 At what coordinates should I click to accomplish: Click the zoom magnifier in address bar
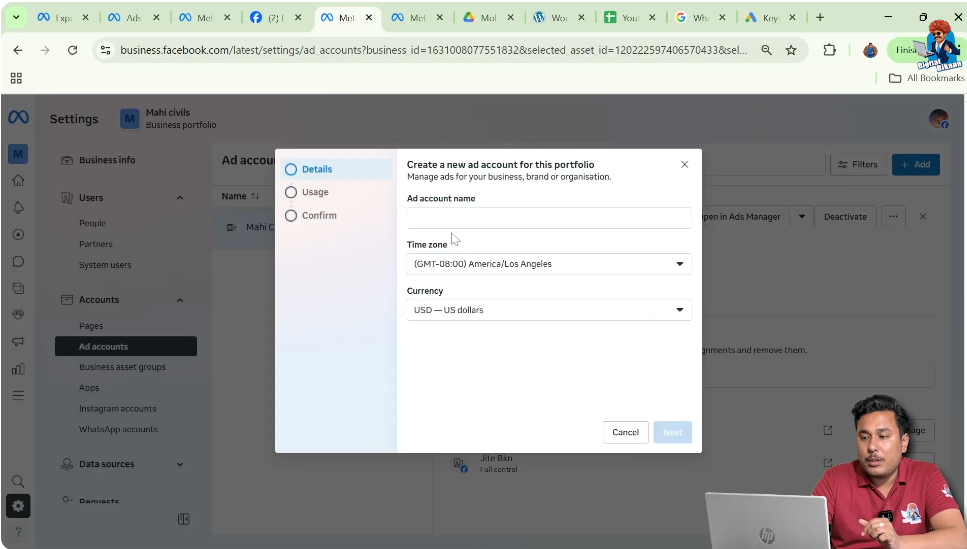click(x=766, y=50)
